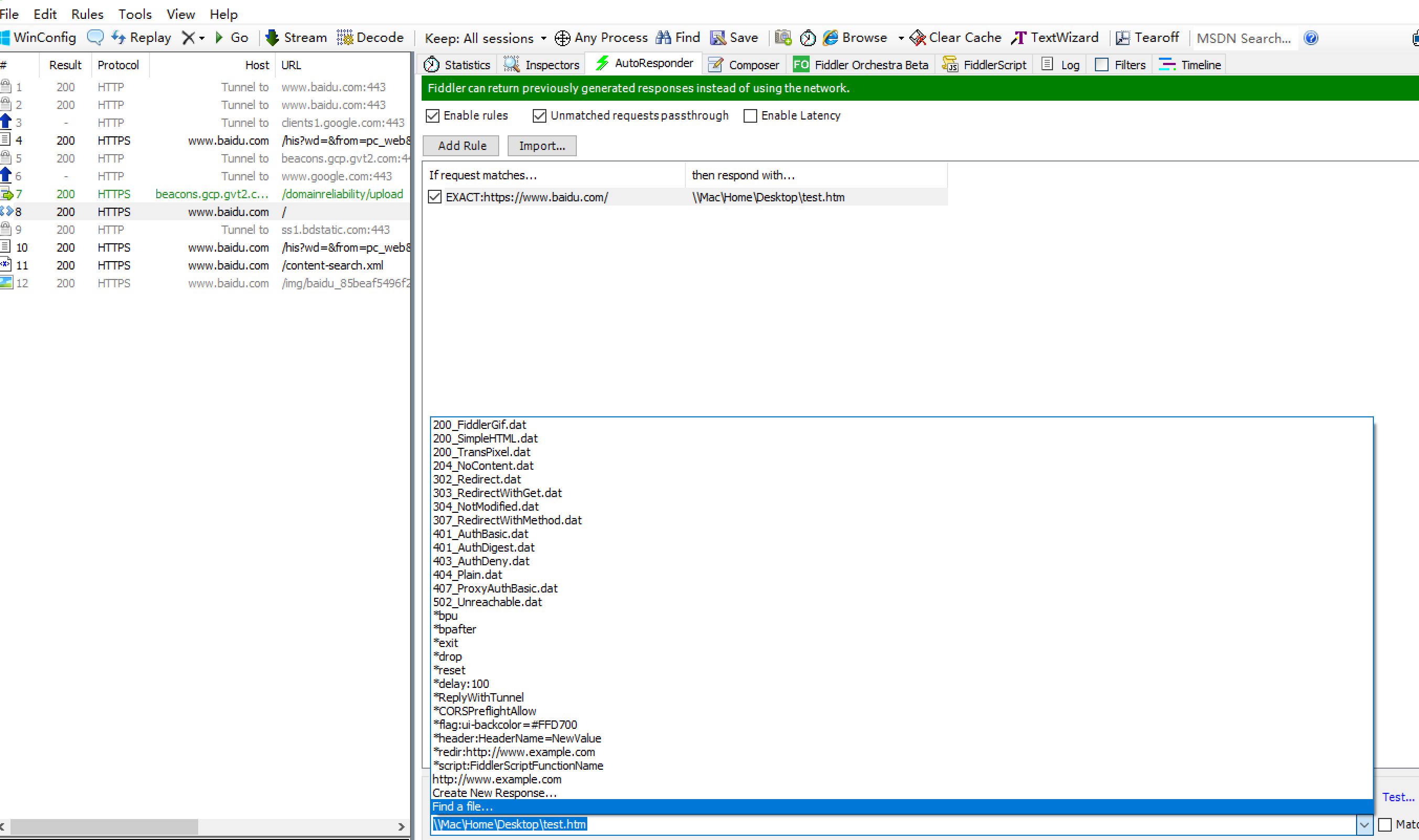Sort sessions by Result column header
Viewport: 1419px width, 840px height.
(65, 64)
